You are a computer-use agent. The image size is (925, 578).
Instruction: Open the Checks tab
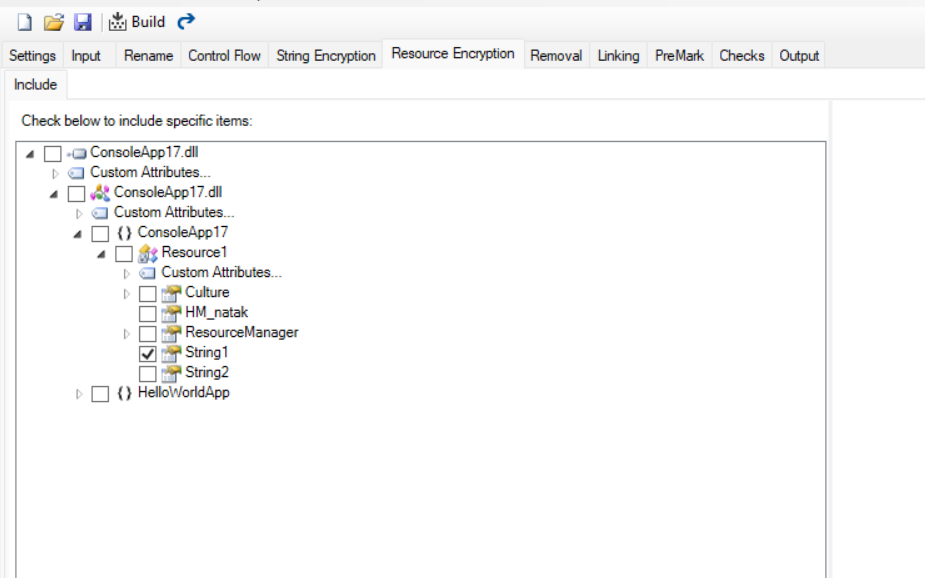pos(742,55)
